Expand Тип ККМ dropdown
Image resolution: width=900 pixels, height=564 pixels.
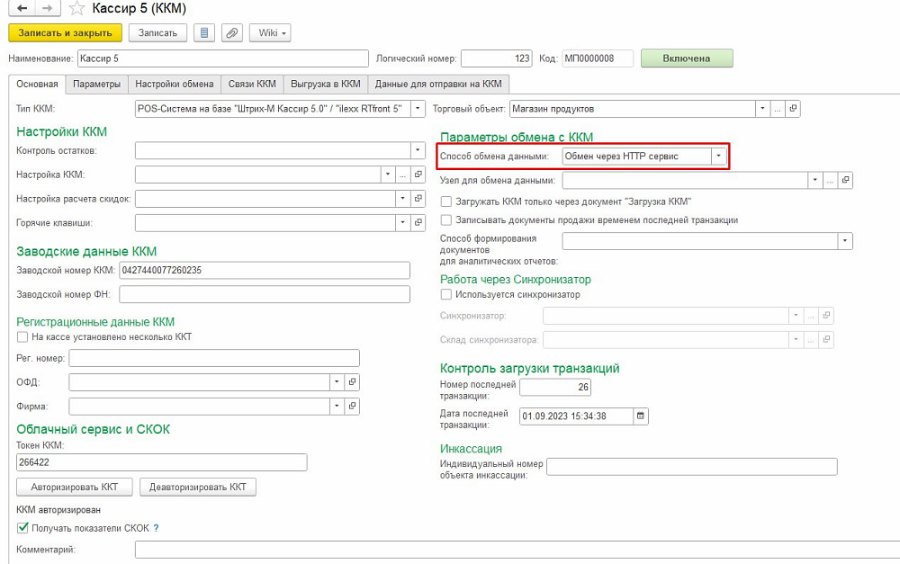click(418, 108)
